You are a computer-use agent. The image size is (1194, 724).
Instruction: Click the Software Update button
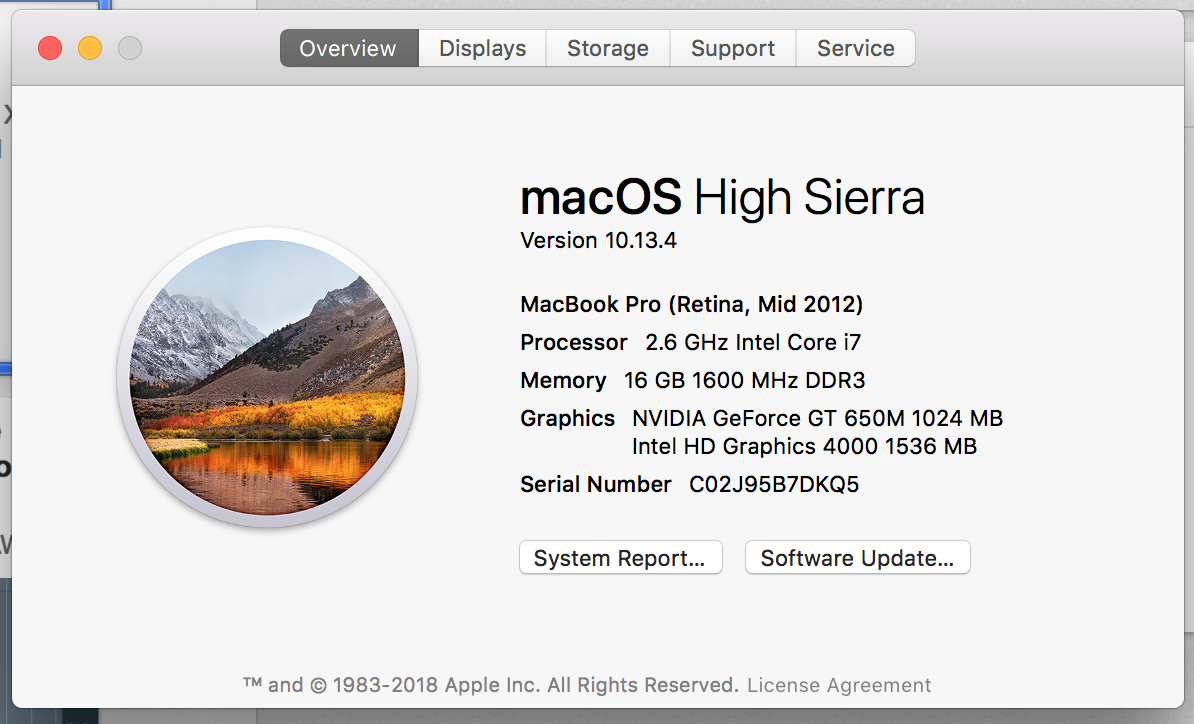857,557
